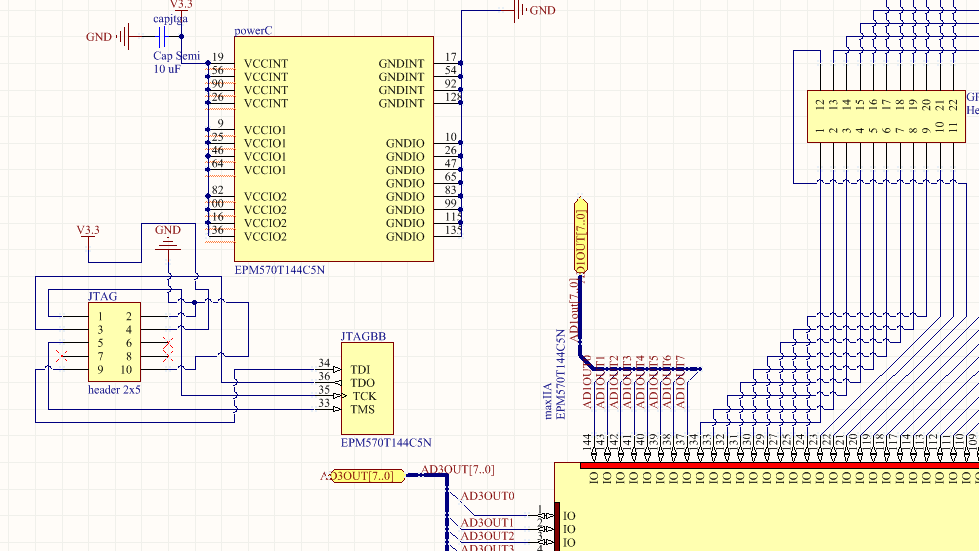Viewport: 979px width, 551px height.
Task: Select the JTAG header 2x5 component body
Action: 114,342
